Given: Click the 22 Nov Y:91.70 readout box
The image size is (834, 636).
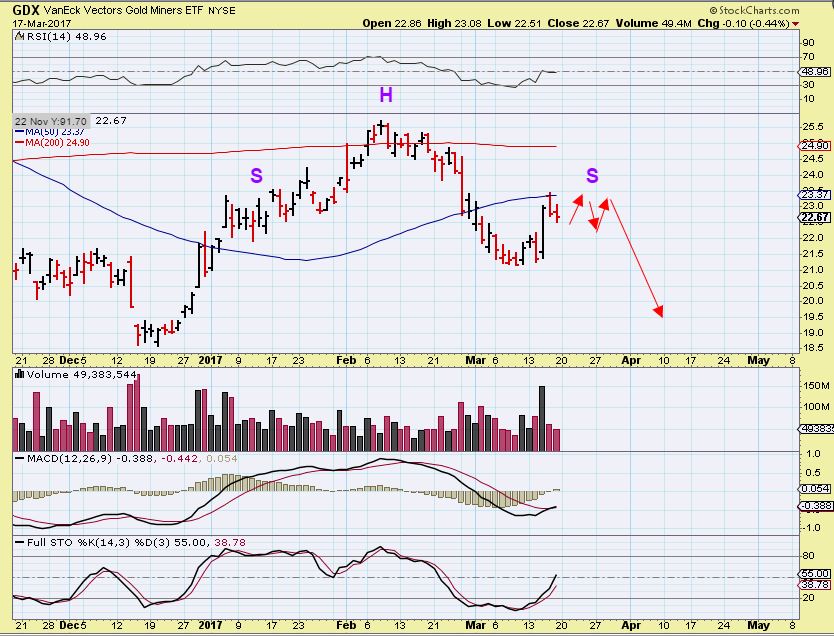Looking at the screenshot, I should [x=51, y=121].
